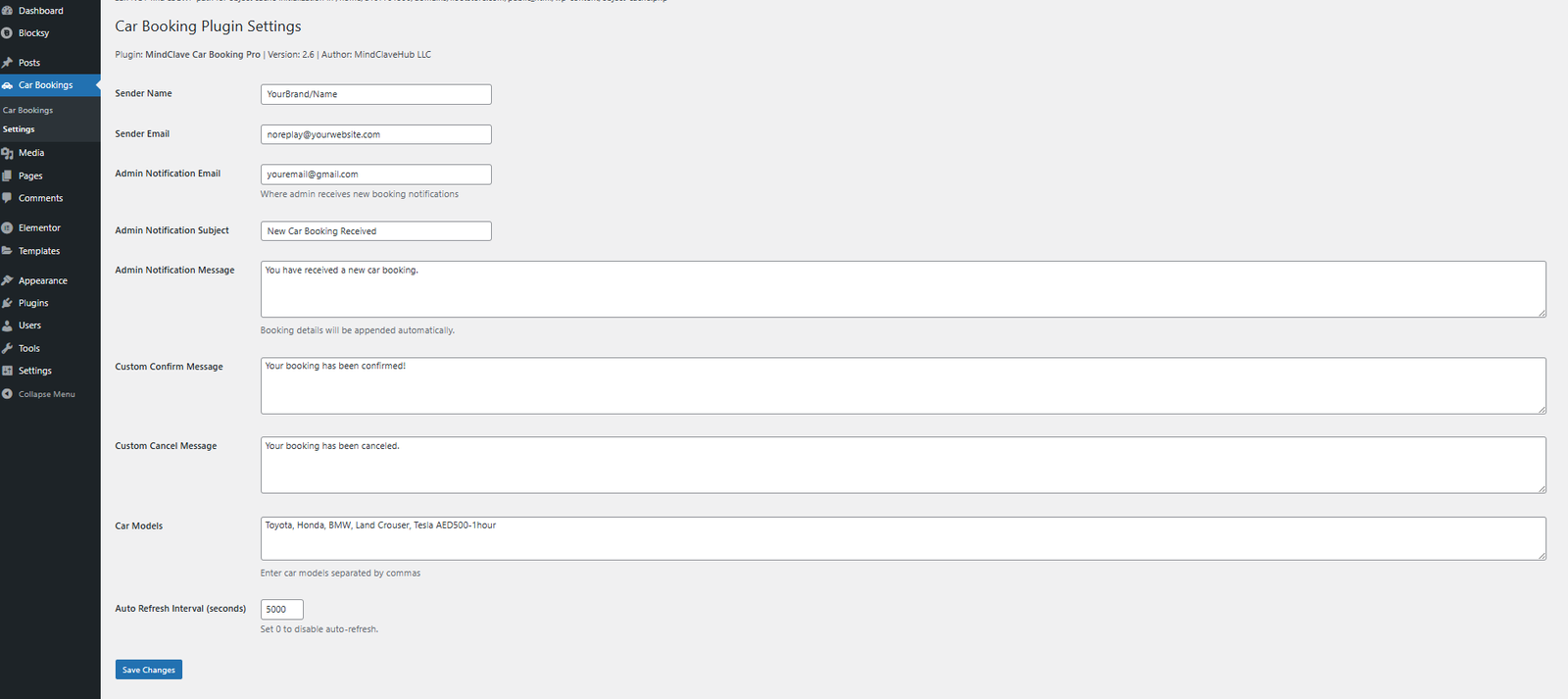
Task: Click the Car Models text area
Action: point(902,538)
